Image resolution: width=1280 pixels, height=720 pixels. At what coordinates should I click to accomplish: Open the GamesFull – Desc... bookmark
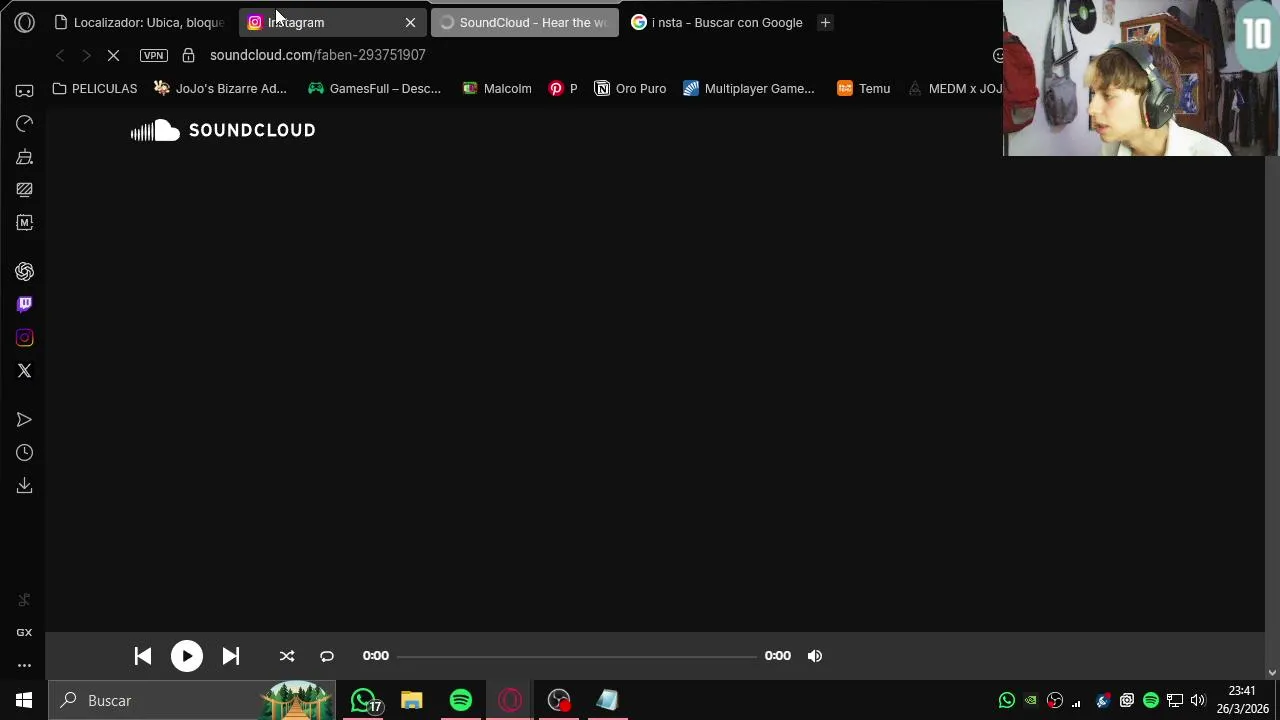374,88
